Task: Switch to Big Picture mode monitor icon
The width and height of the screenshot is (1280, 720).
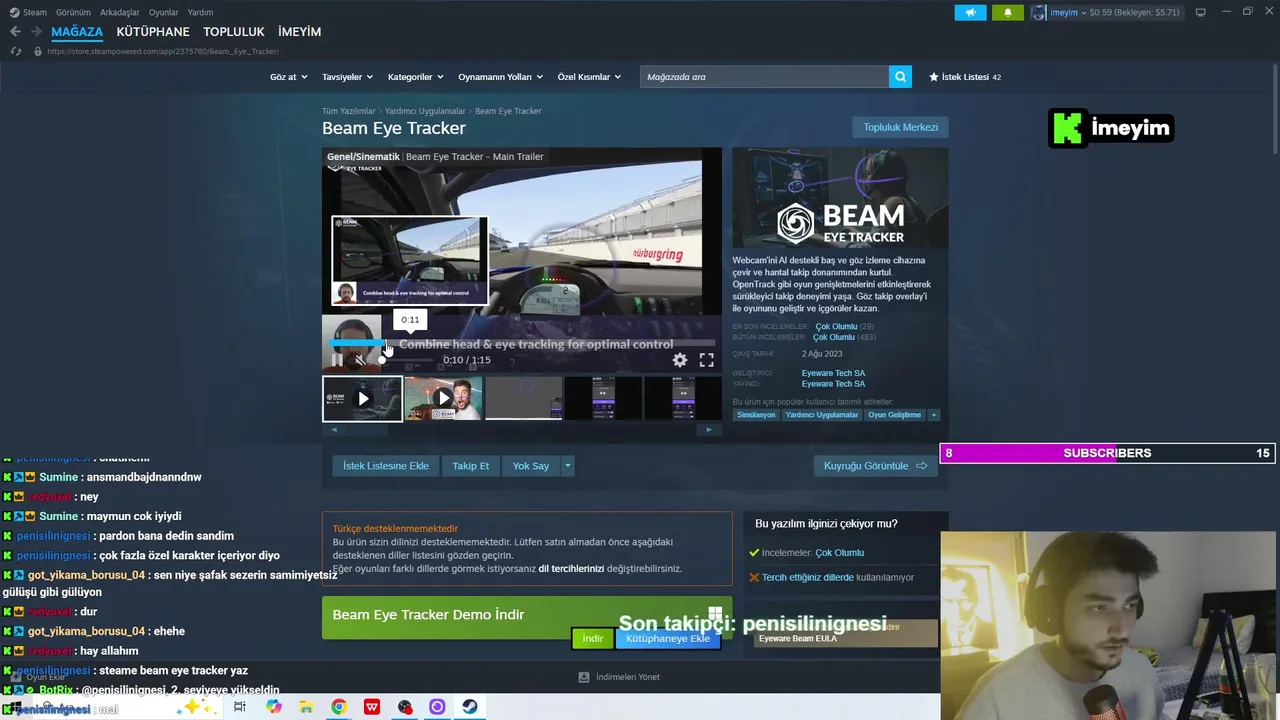Action: [x=1200, y=12]
